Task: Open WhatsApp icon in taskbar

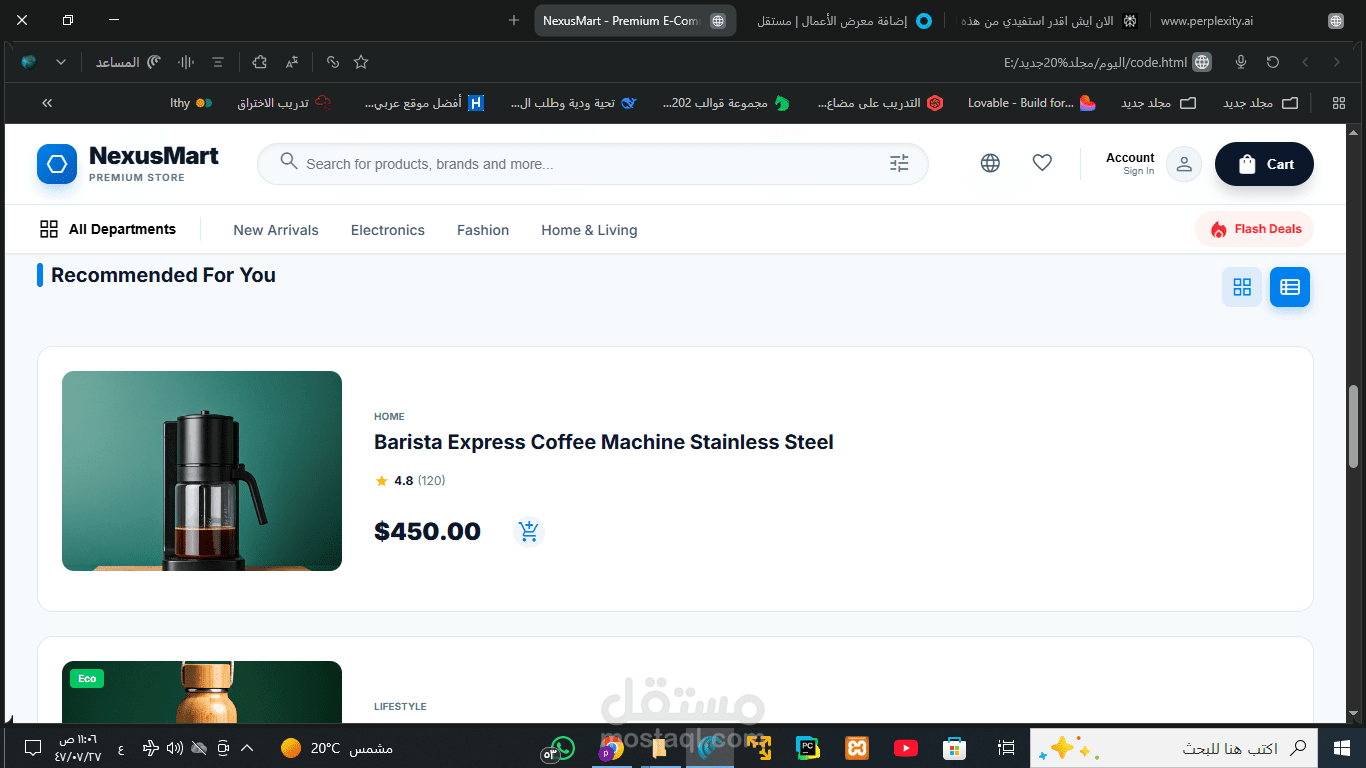Action: [563, 748]
